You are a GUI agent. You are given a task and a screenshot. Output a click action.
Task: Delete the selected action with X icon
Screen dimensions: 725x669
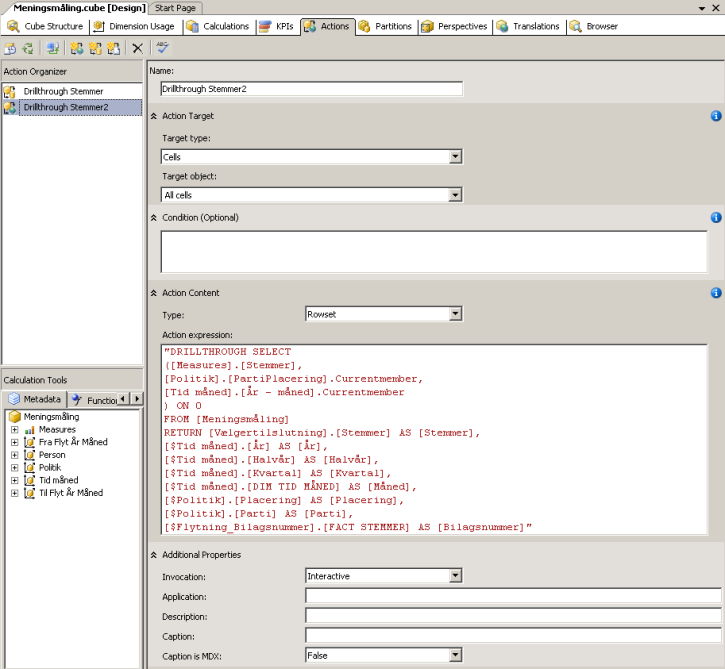137,48
